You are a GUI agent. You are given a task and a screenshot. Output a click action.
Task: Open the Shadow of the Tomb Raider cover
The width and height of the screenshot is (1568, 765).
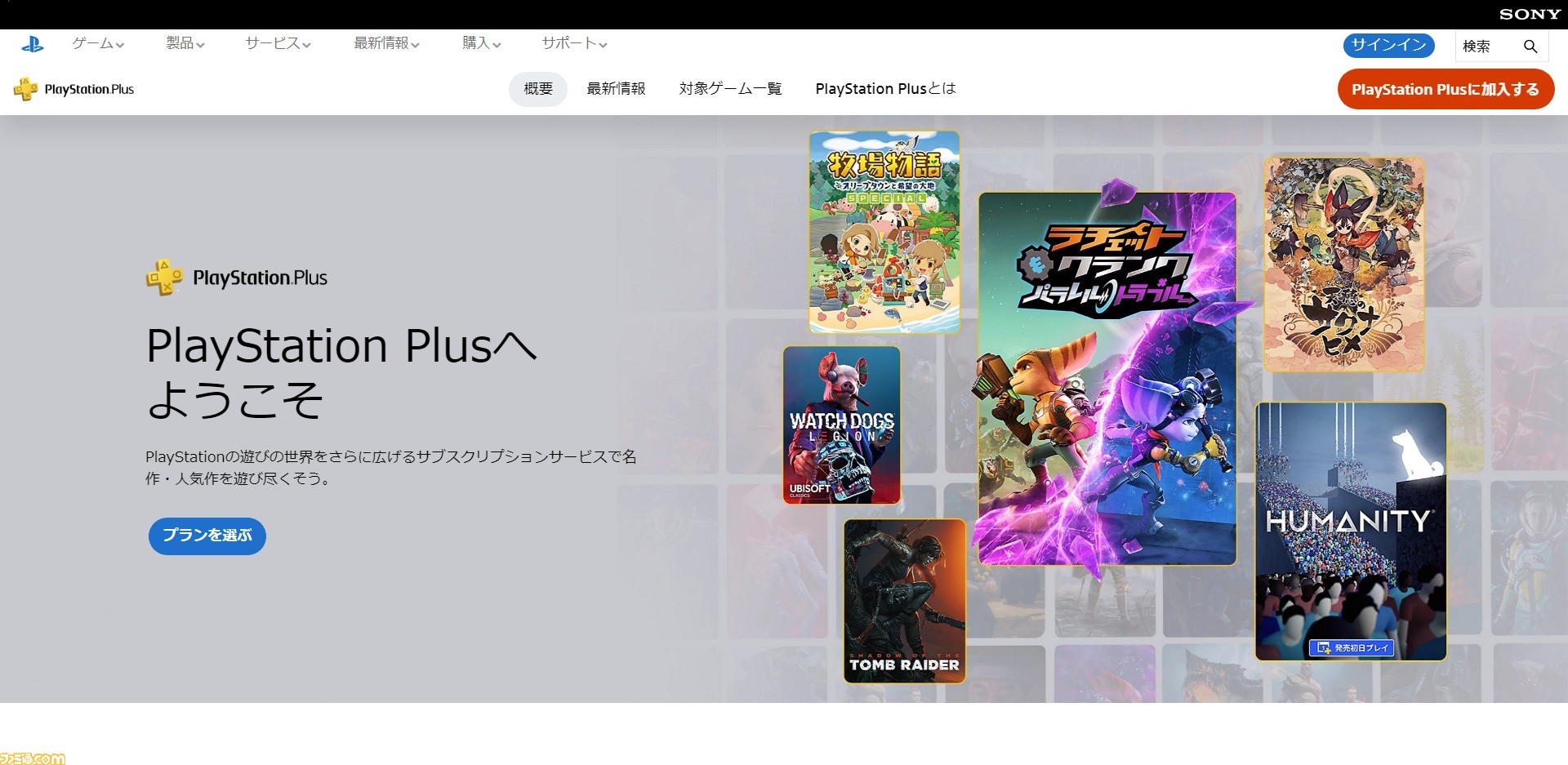coord(905,601)
